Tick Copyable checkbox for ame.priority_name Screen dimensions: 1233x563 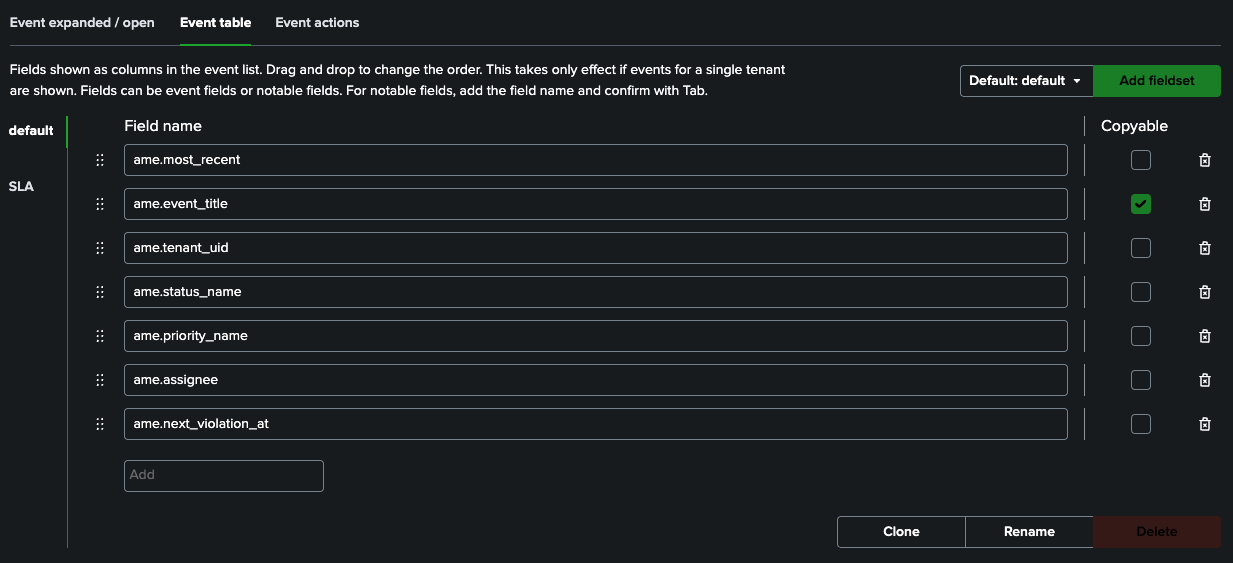pos(1141,336)
